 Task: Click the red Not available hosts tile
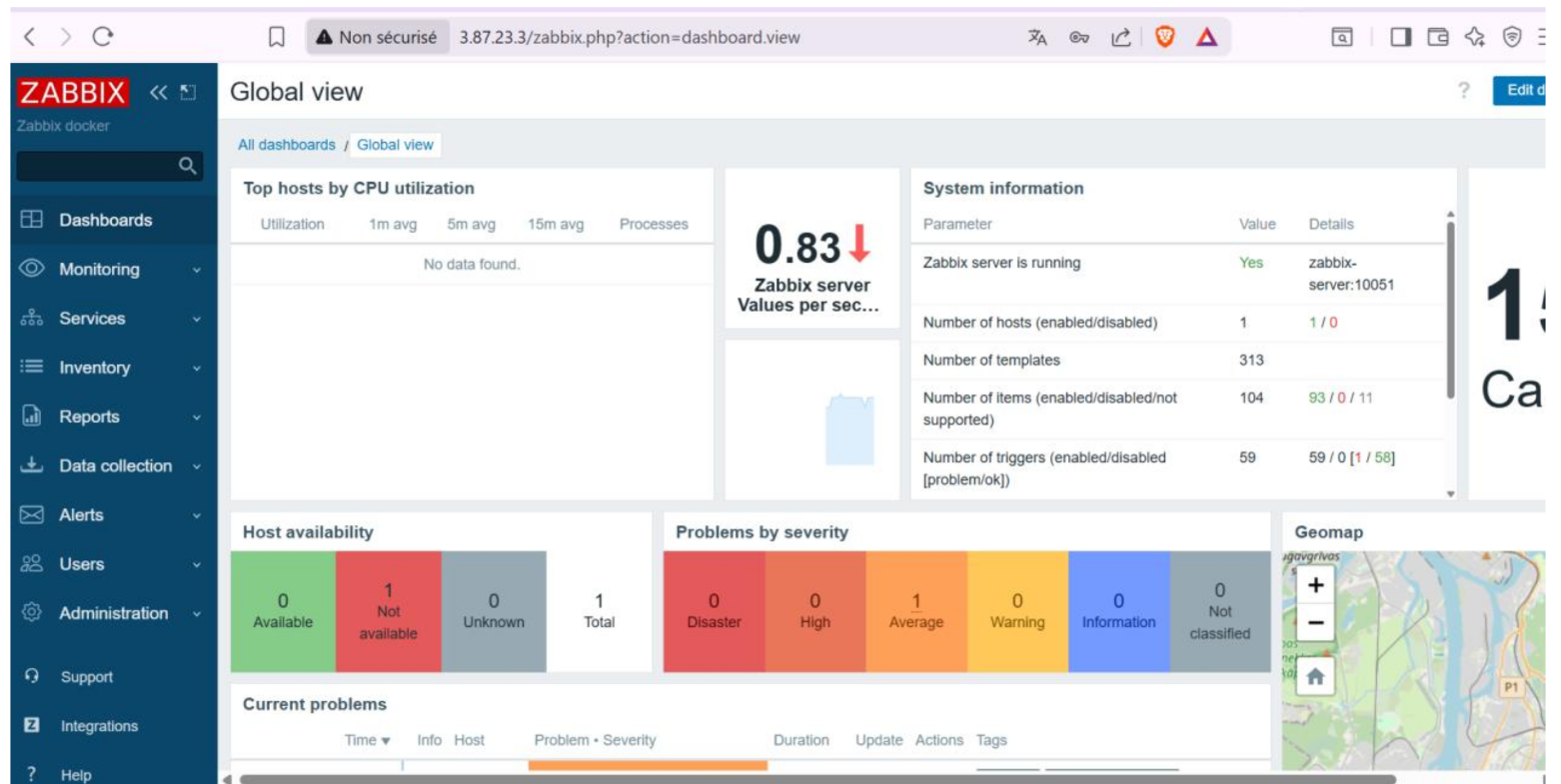point(389,611)
